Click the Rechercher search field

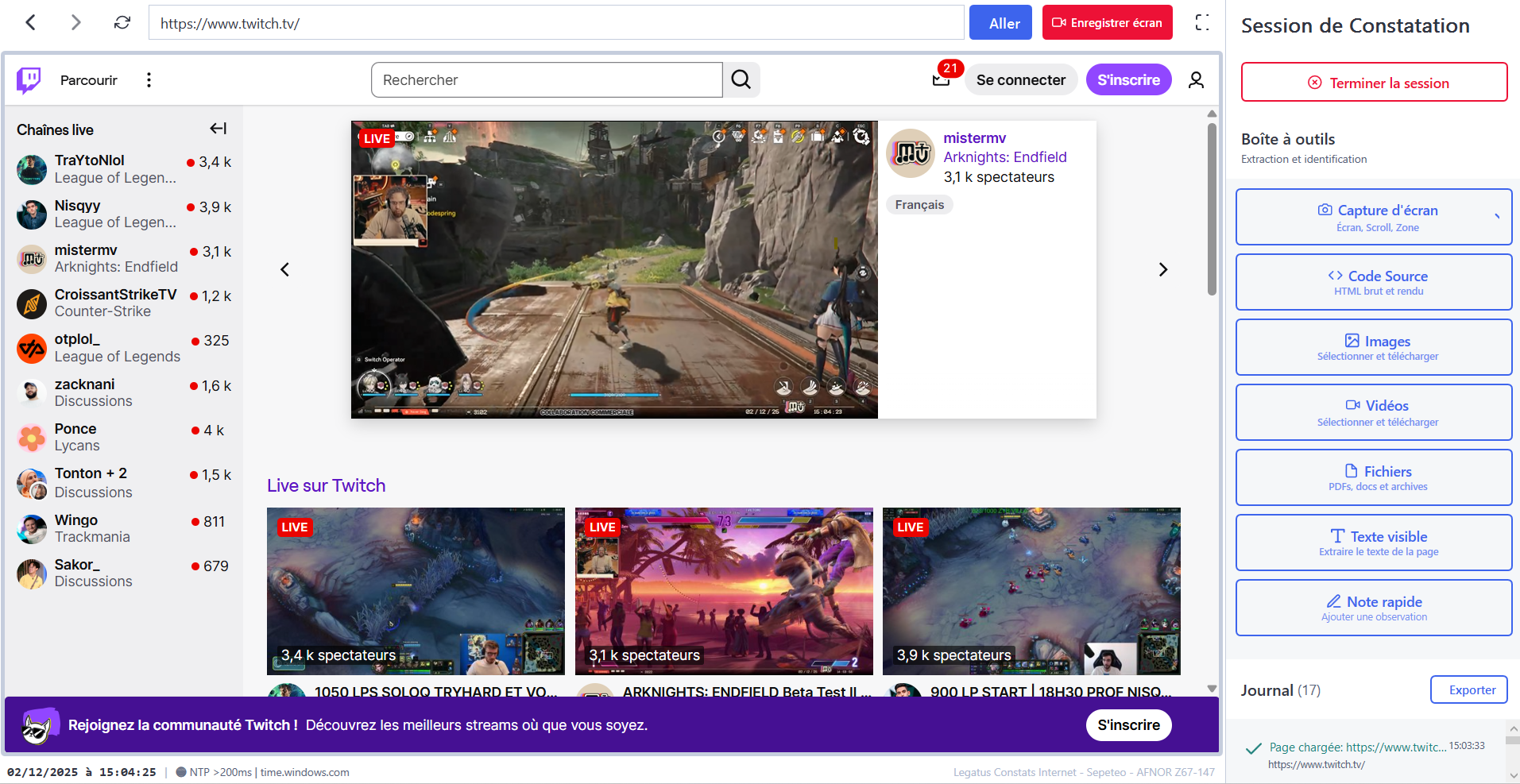547,80
